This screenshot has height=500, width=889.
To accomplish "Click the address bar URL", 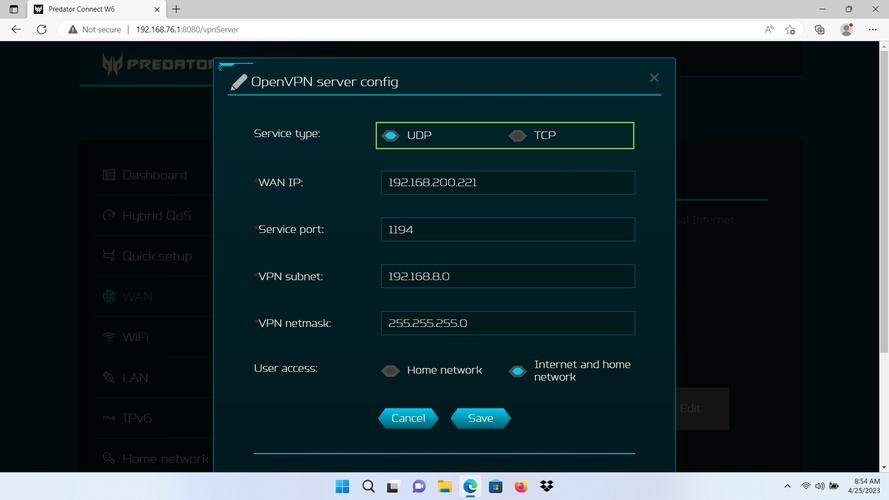I will tap(187, 29).
